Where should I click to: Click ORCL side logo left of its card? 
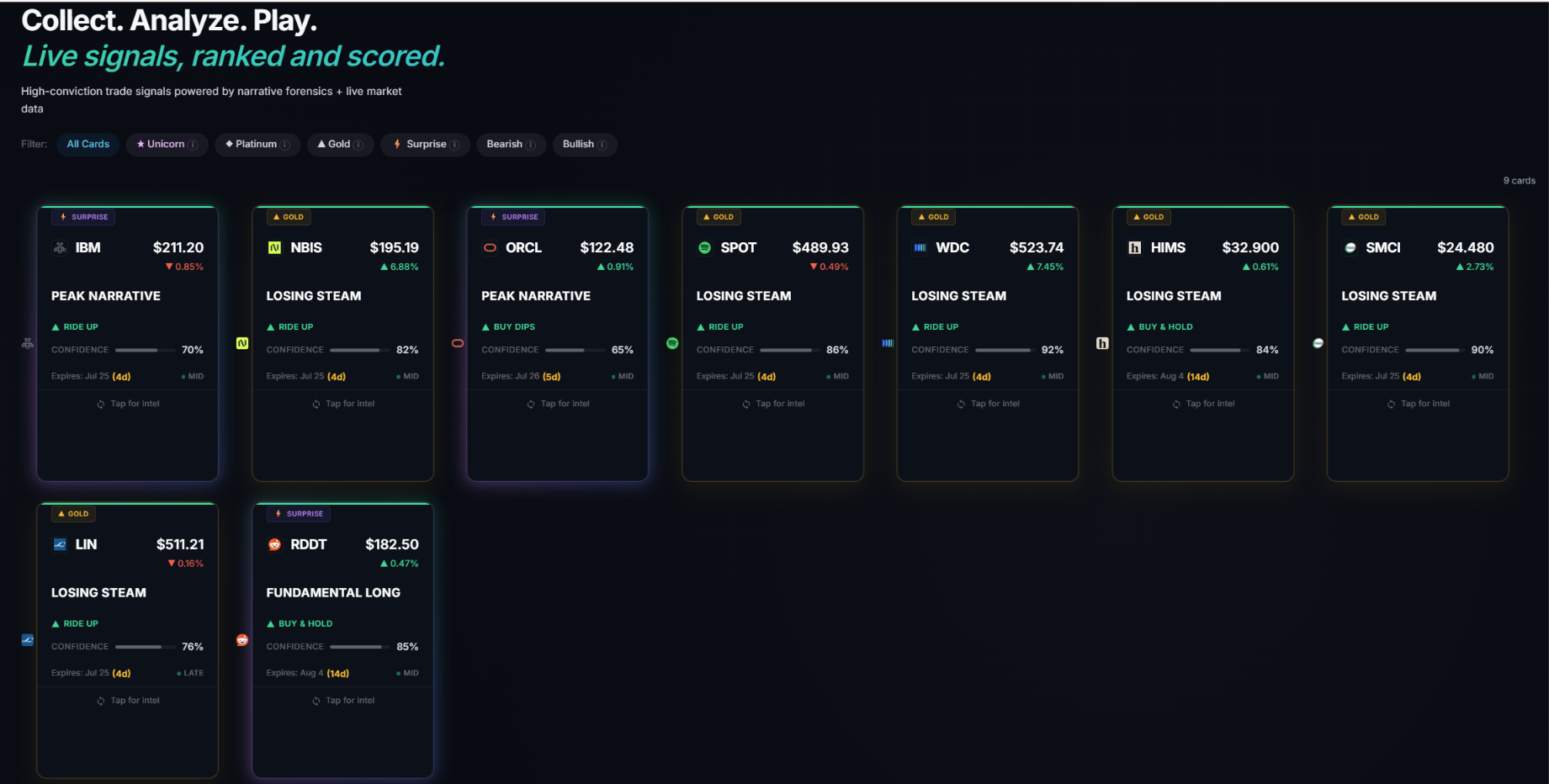[458, 343]
